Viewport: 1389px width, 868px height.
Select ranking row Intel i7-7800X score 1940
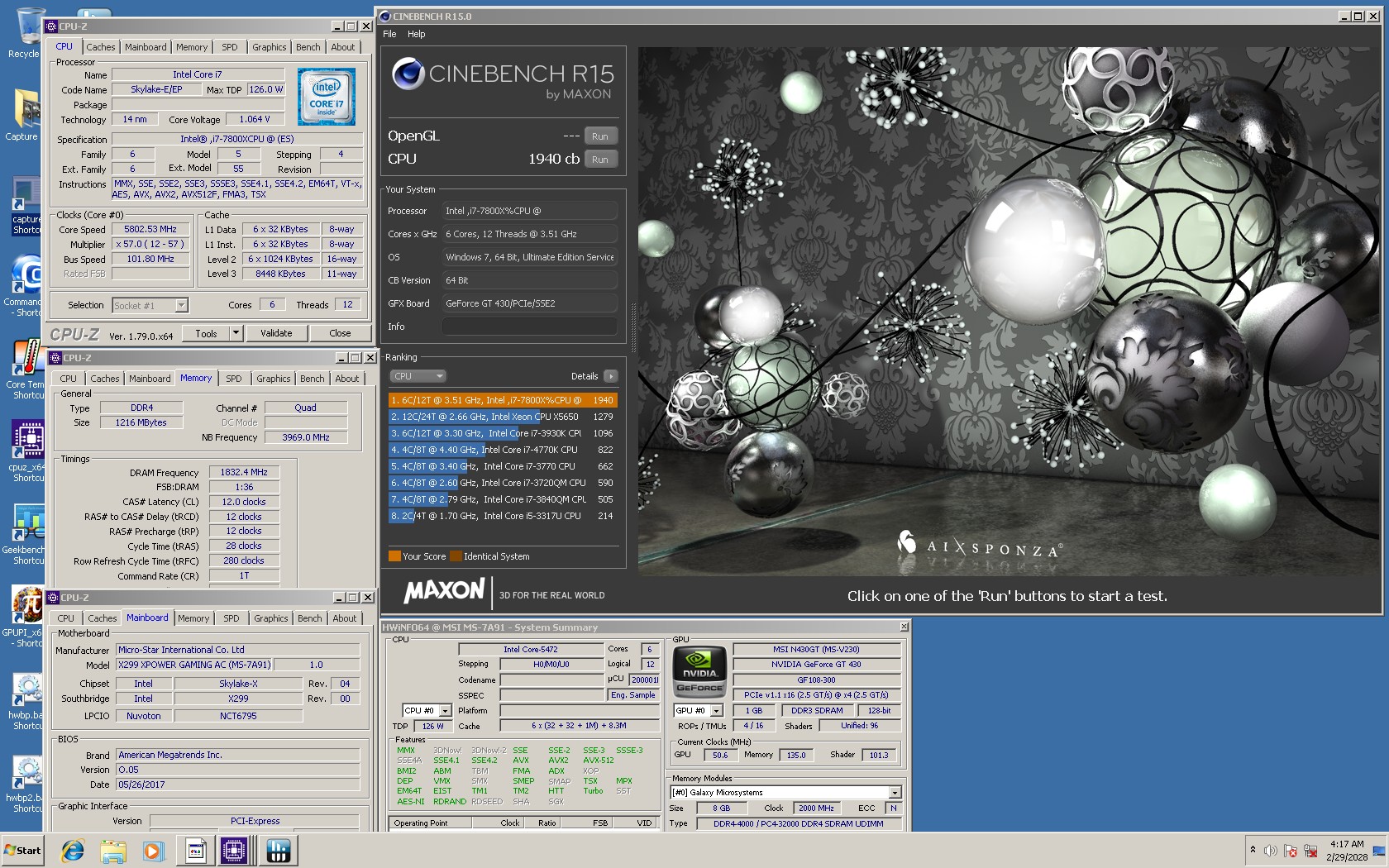coord(503,400)
